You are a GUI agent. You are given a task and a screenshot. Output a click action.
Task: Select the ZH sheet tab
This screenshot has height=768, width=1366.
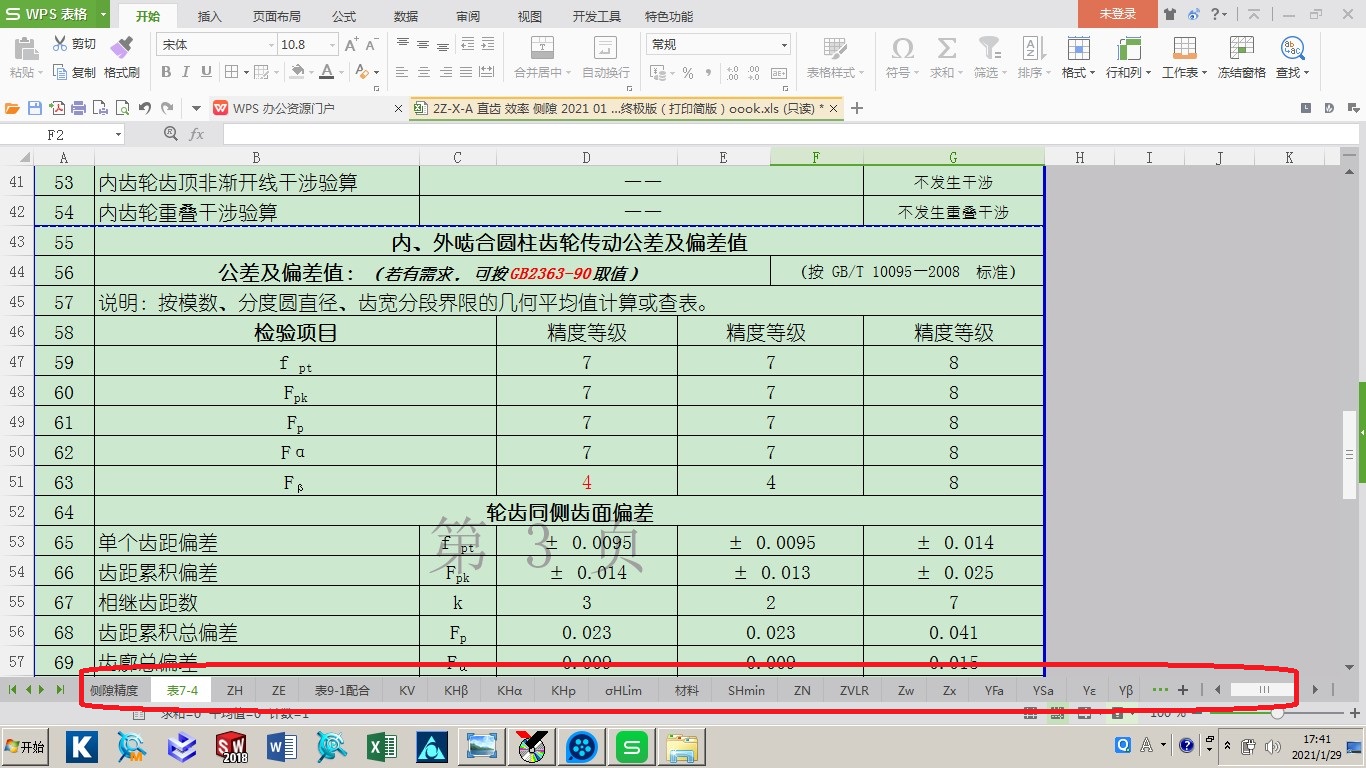(235, 690)
